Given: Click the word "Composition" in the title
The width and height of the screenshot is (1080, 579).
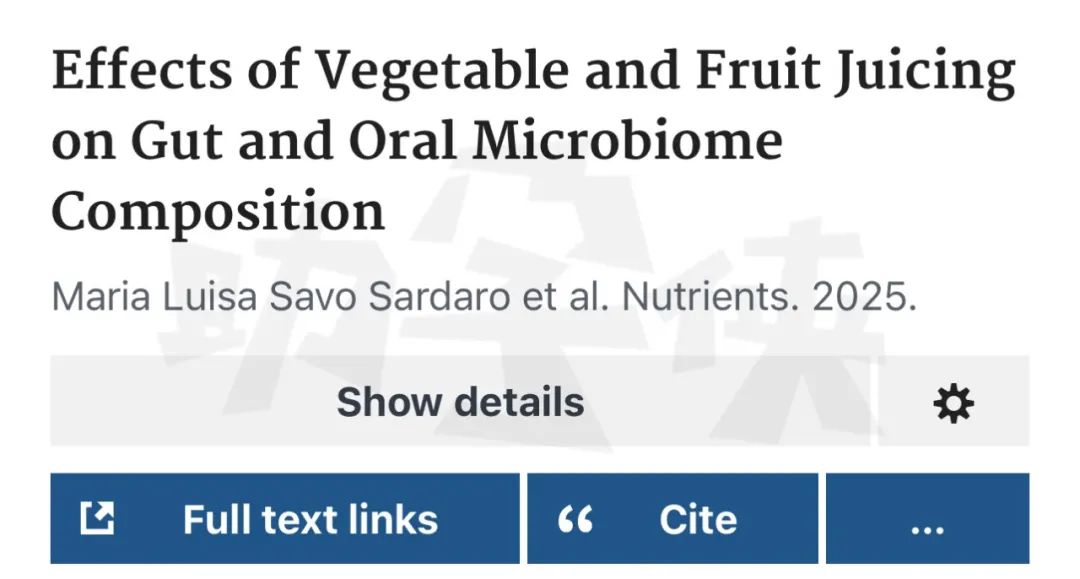Looking at the screenshot, I should point(218,210).
